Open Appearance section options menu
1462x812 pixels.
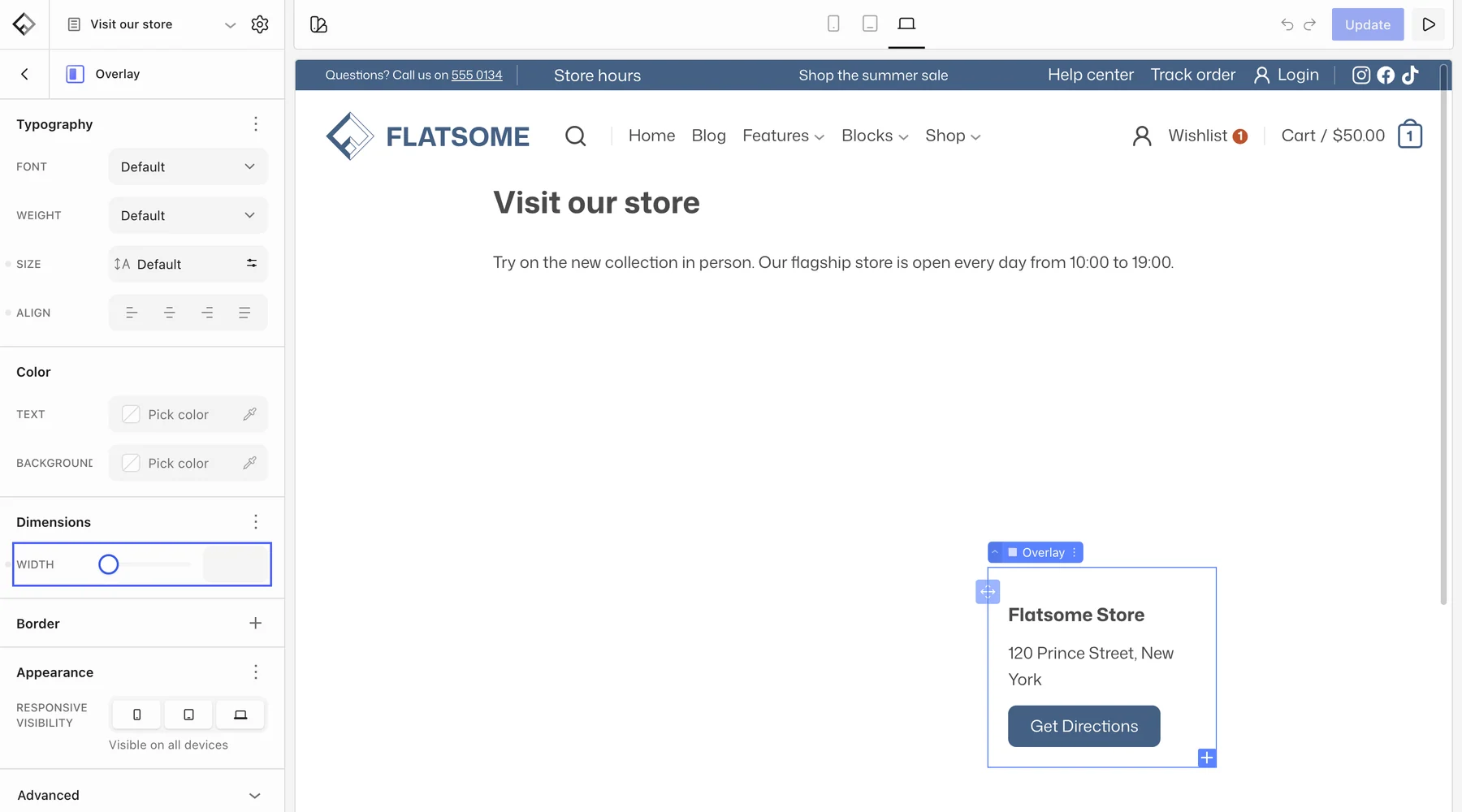point(256,672)
